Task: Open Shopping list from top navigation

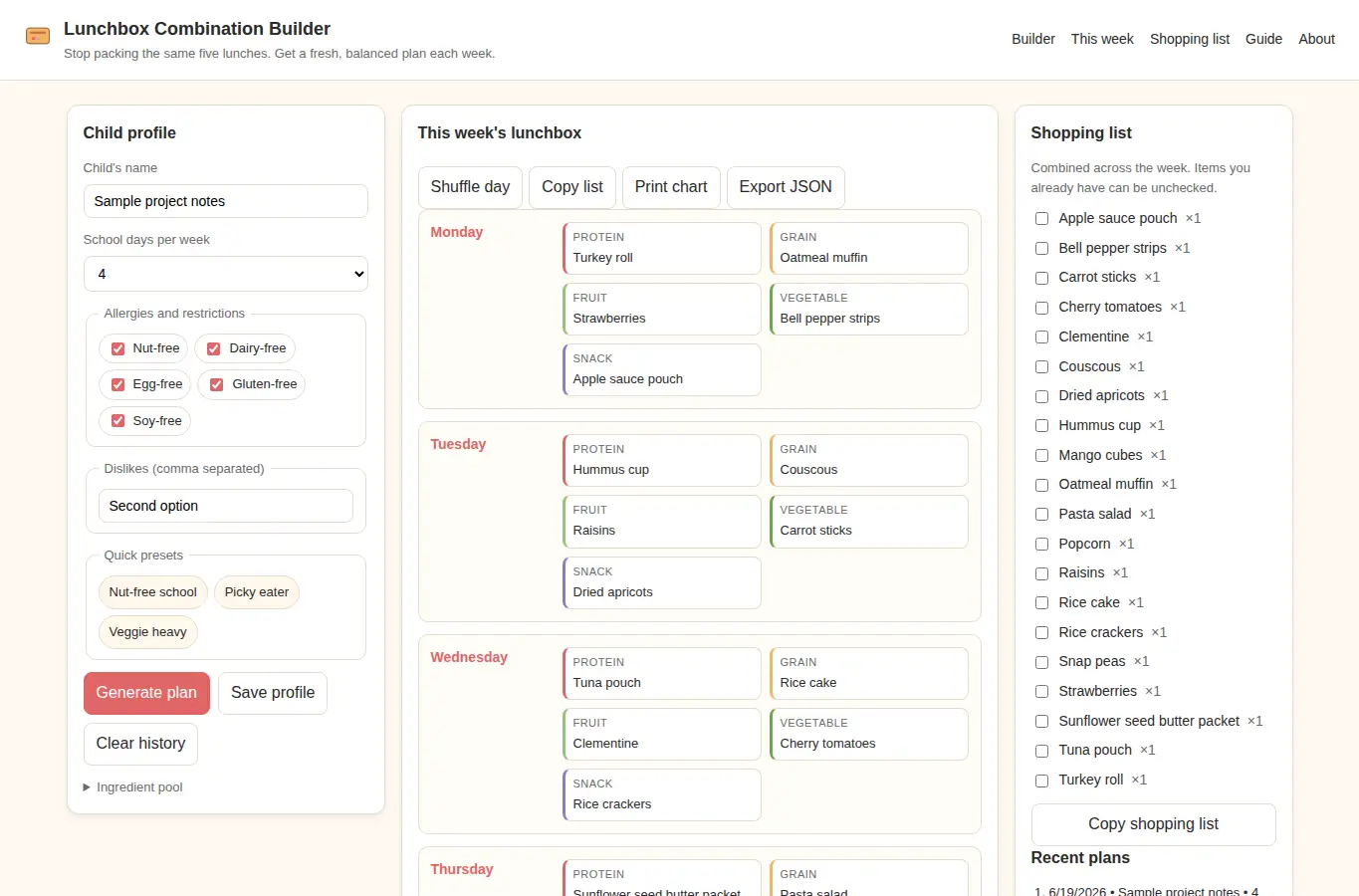Action: point(1190,39)
